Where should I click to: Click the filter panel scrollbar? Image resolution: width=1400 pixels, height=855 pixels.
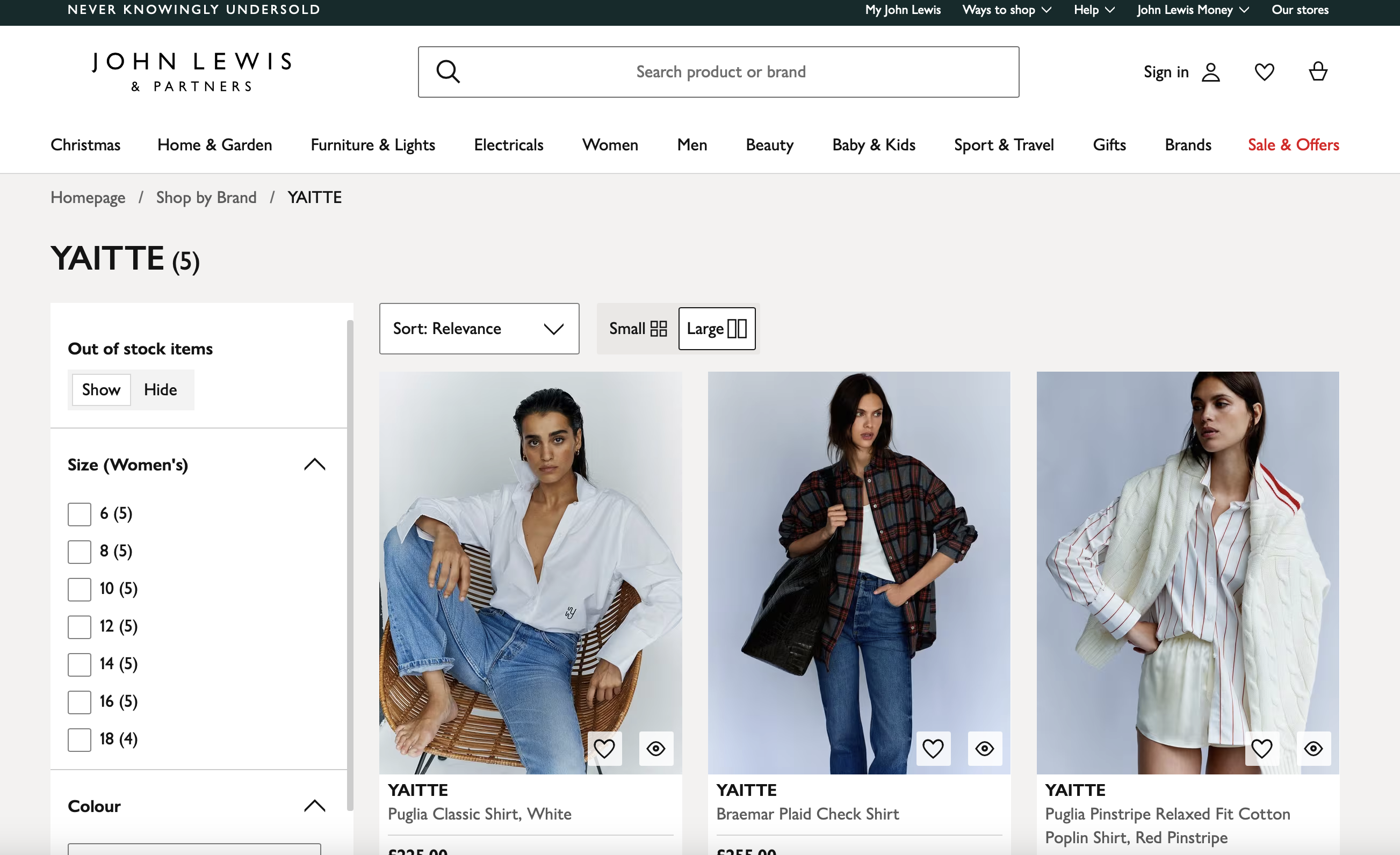coord(350,566)
